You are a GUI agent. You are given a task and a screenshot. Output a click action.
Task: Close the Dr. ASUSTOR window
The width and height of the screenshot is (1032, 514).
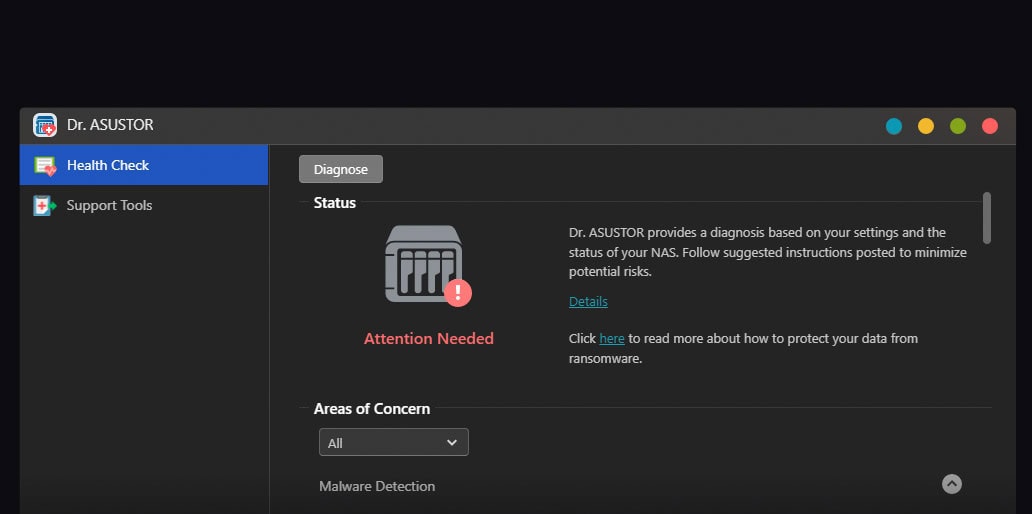pos(990,126)
